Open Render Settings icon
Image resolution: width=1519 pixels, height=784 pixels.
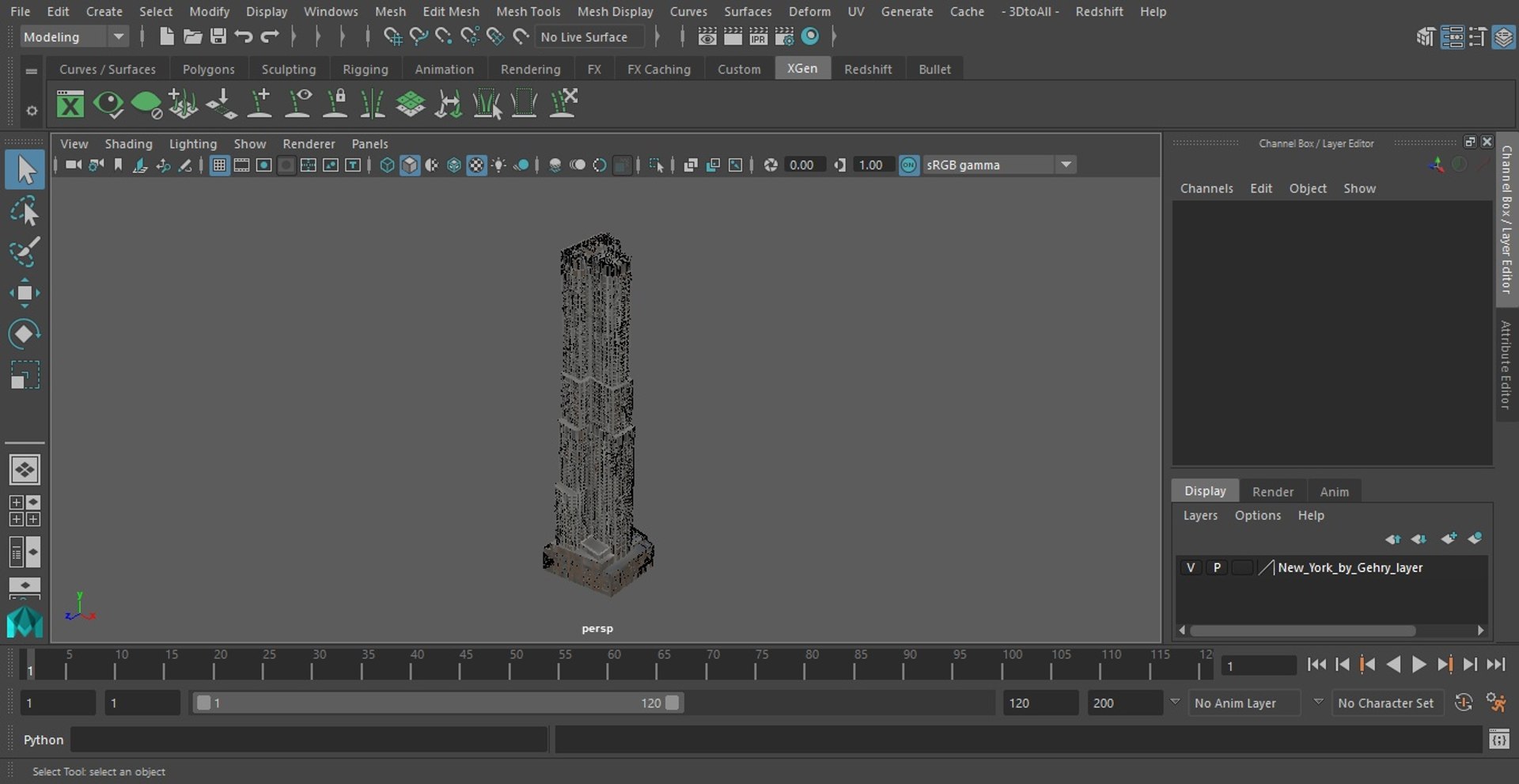point(785,36)
